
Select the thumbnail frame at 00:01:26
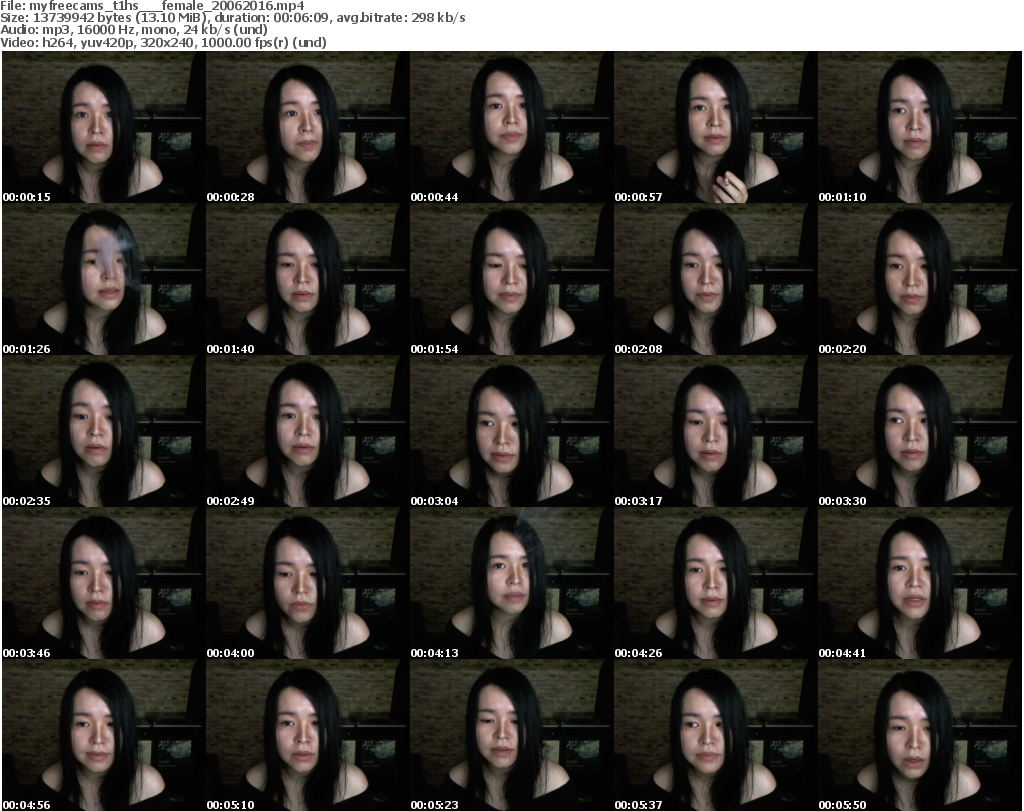click(x=104, y=279)
